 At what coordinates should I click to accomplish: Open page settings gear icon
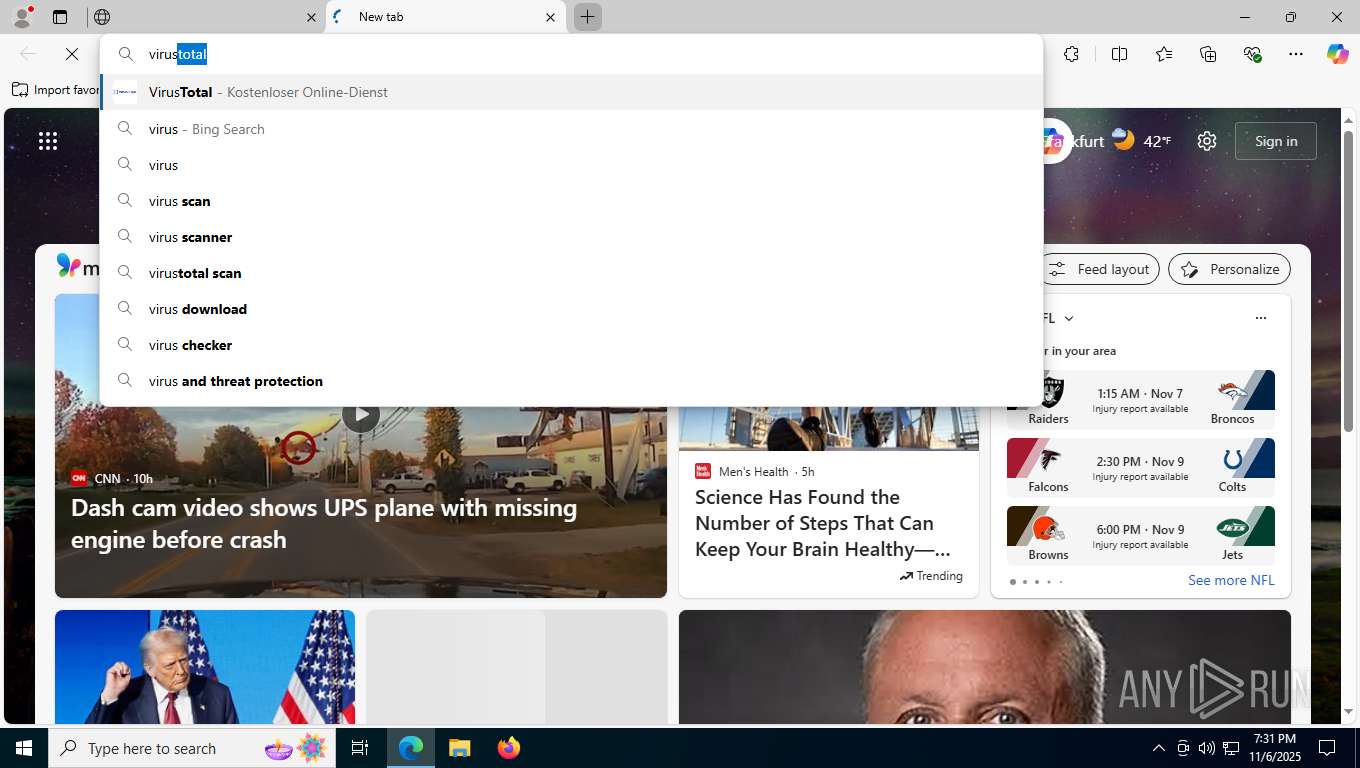(1207, 141)
